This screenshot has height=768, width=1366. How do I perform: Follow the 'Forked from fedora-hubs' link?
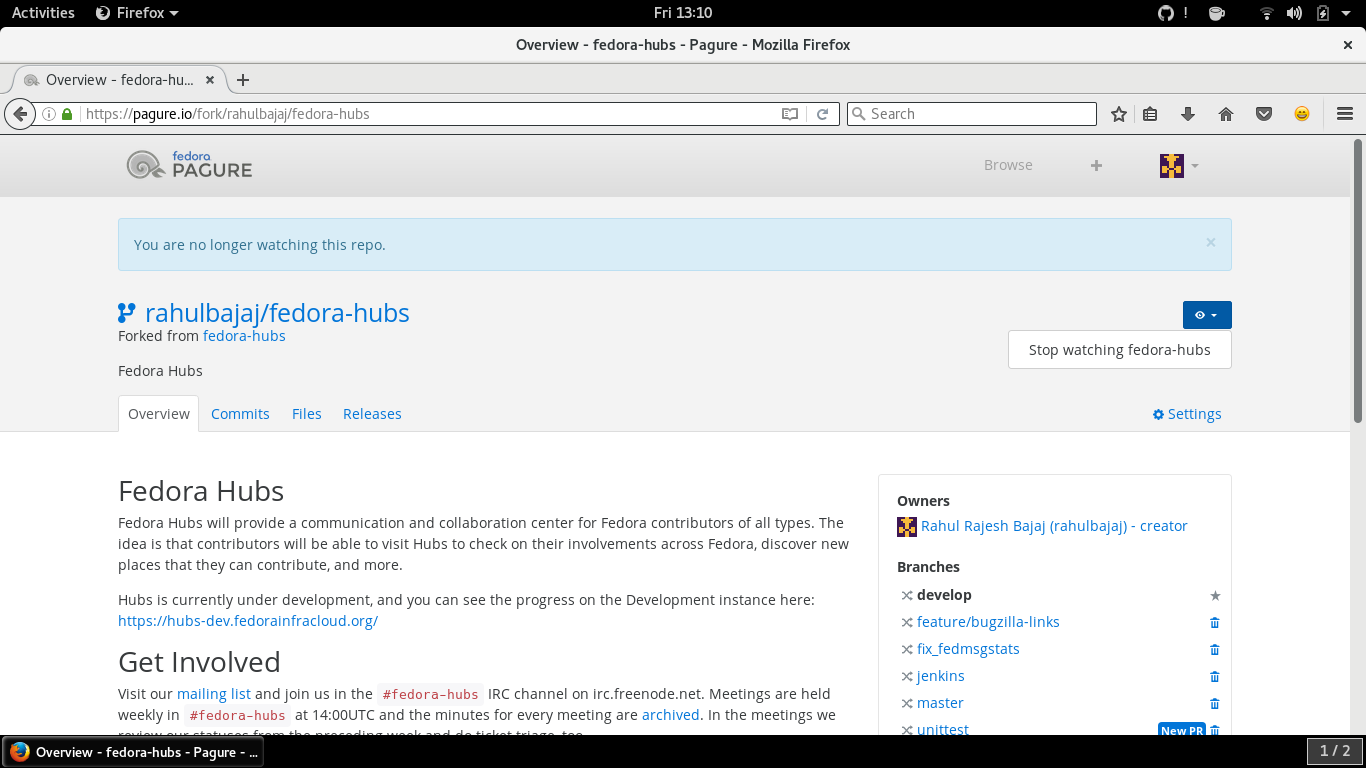point(244,336)
